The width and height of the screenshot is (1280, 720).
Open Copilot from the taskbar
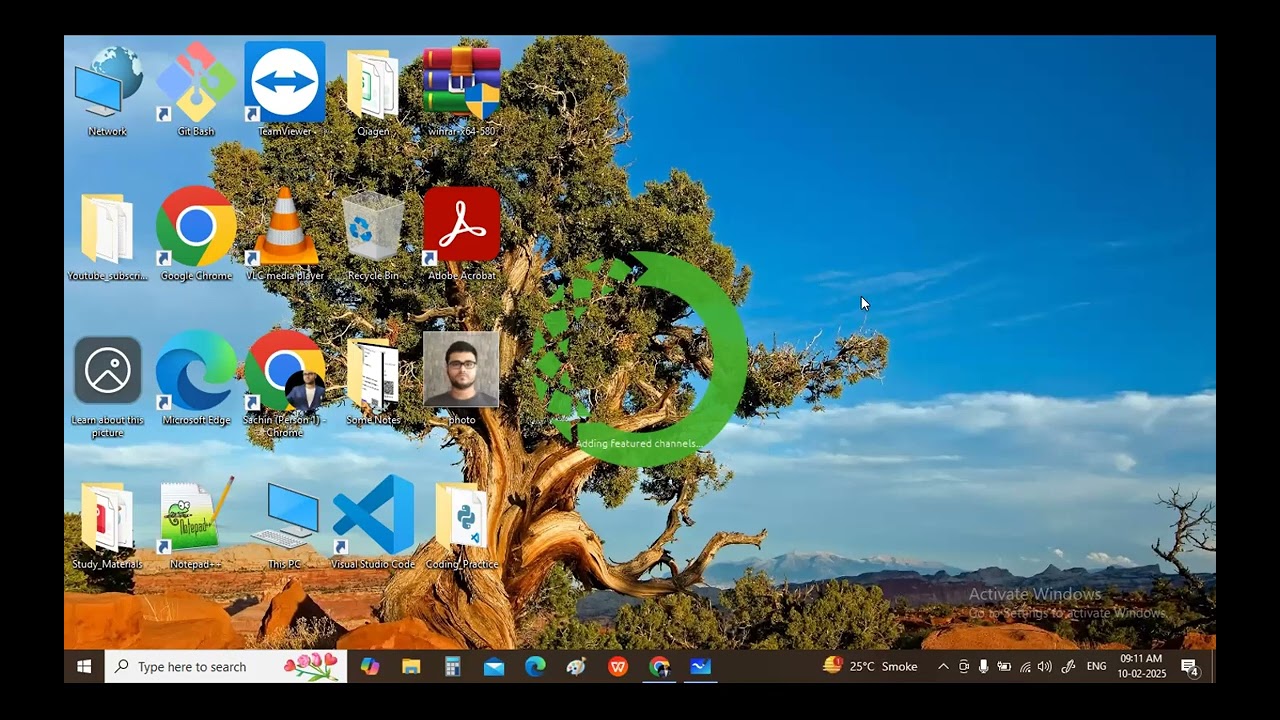(370, 666)
